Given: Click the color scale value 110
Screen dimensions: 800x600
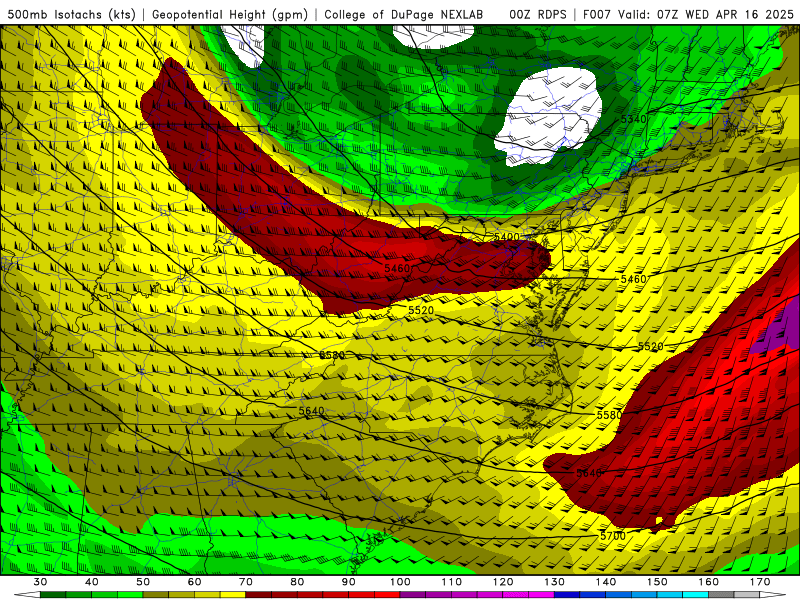Looking at the screenshot, I should pos(452,582).
